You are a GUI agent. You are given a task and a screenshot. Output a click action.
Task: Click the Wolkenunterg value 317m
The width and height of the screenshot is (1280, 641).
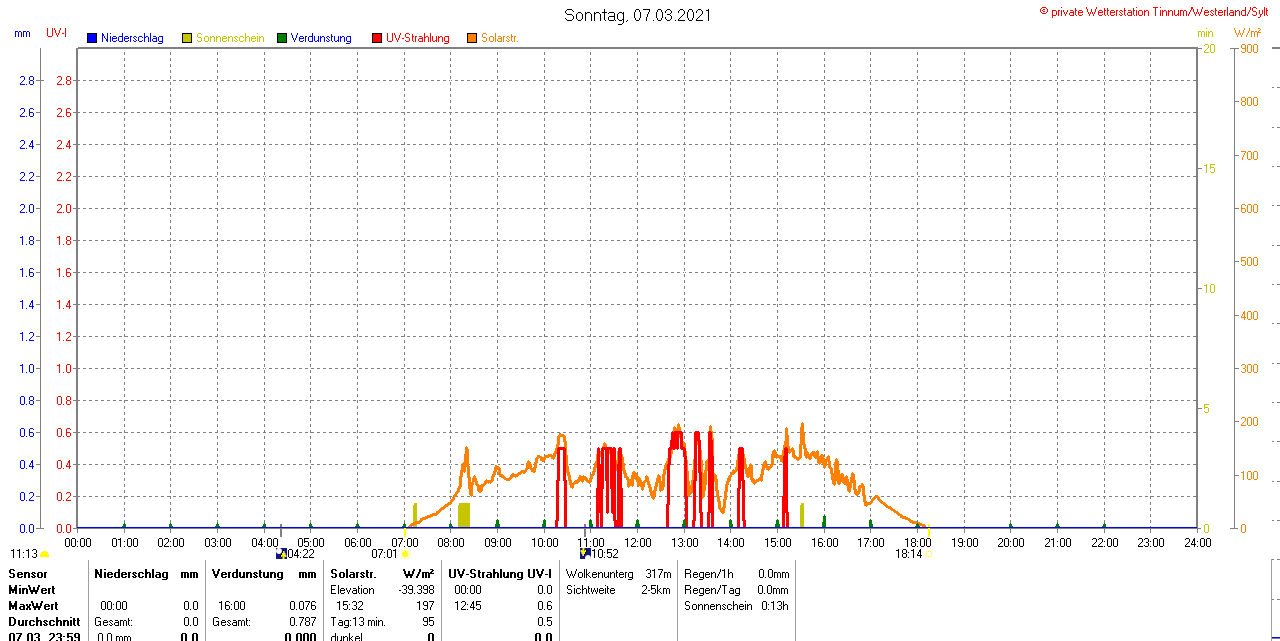[658, 574]
